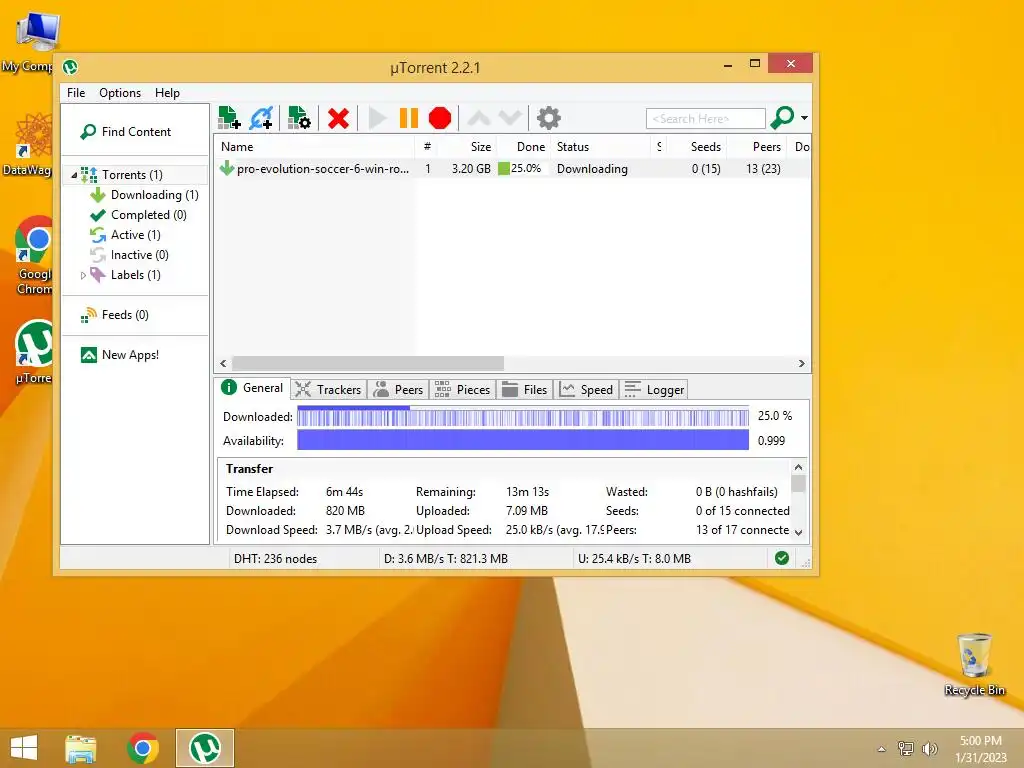
Task: Switch to the Pieces tab
Action: [462, 390]
